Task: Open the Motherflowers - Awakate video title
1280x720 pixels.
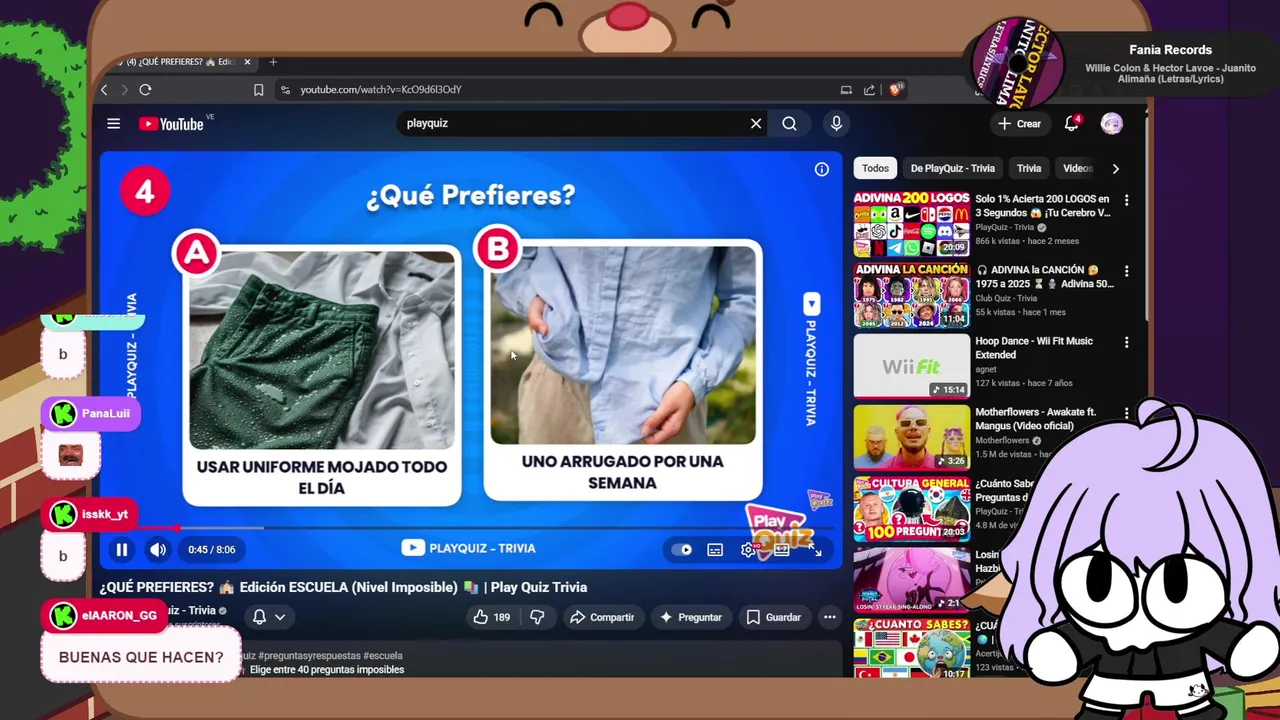Action: (1035, 418)
